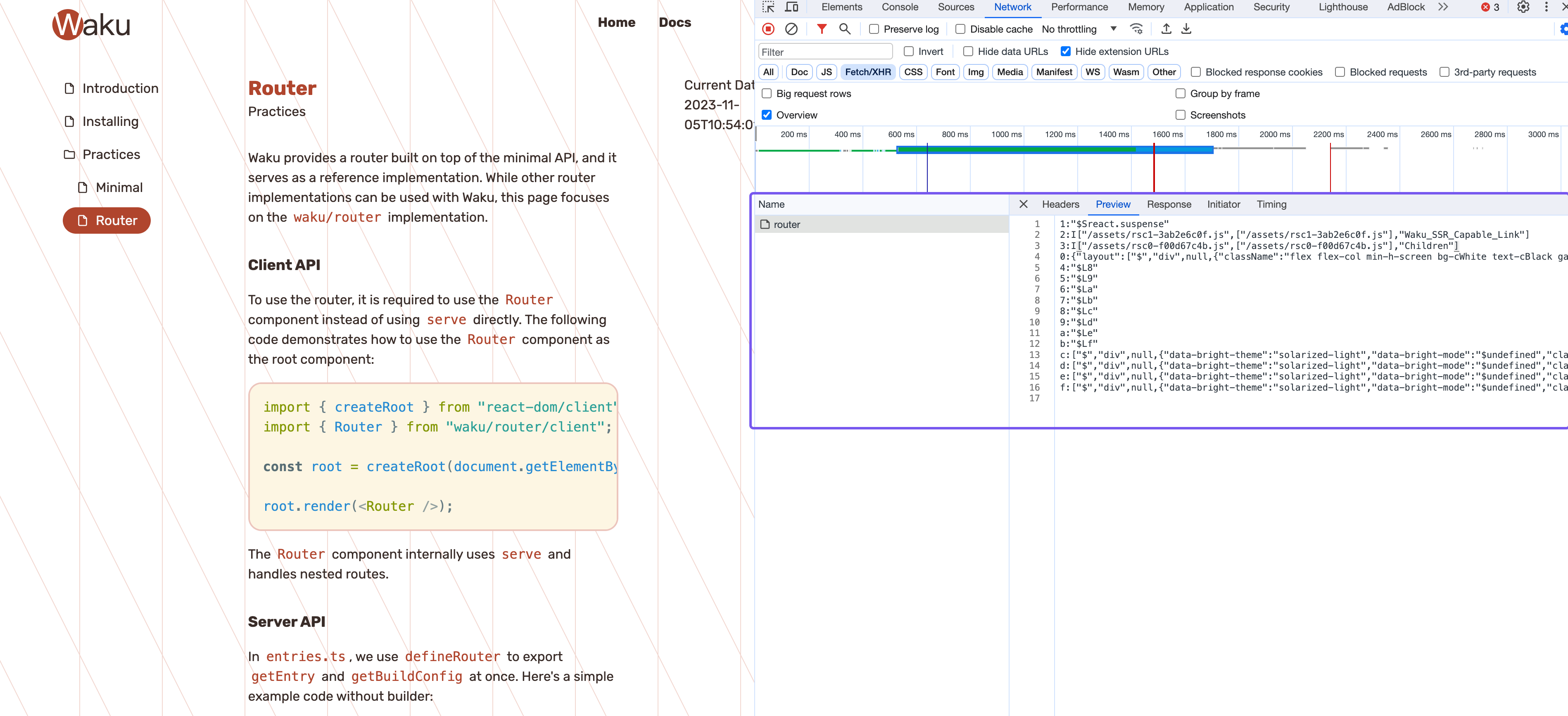Uncheck Hide extension URLs
1568x716 pixels.
coord(1065,52)
